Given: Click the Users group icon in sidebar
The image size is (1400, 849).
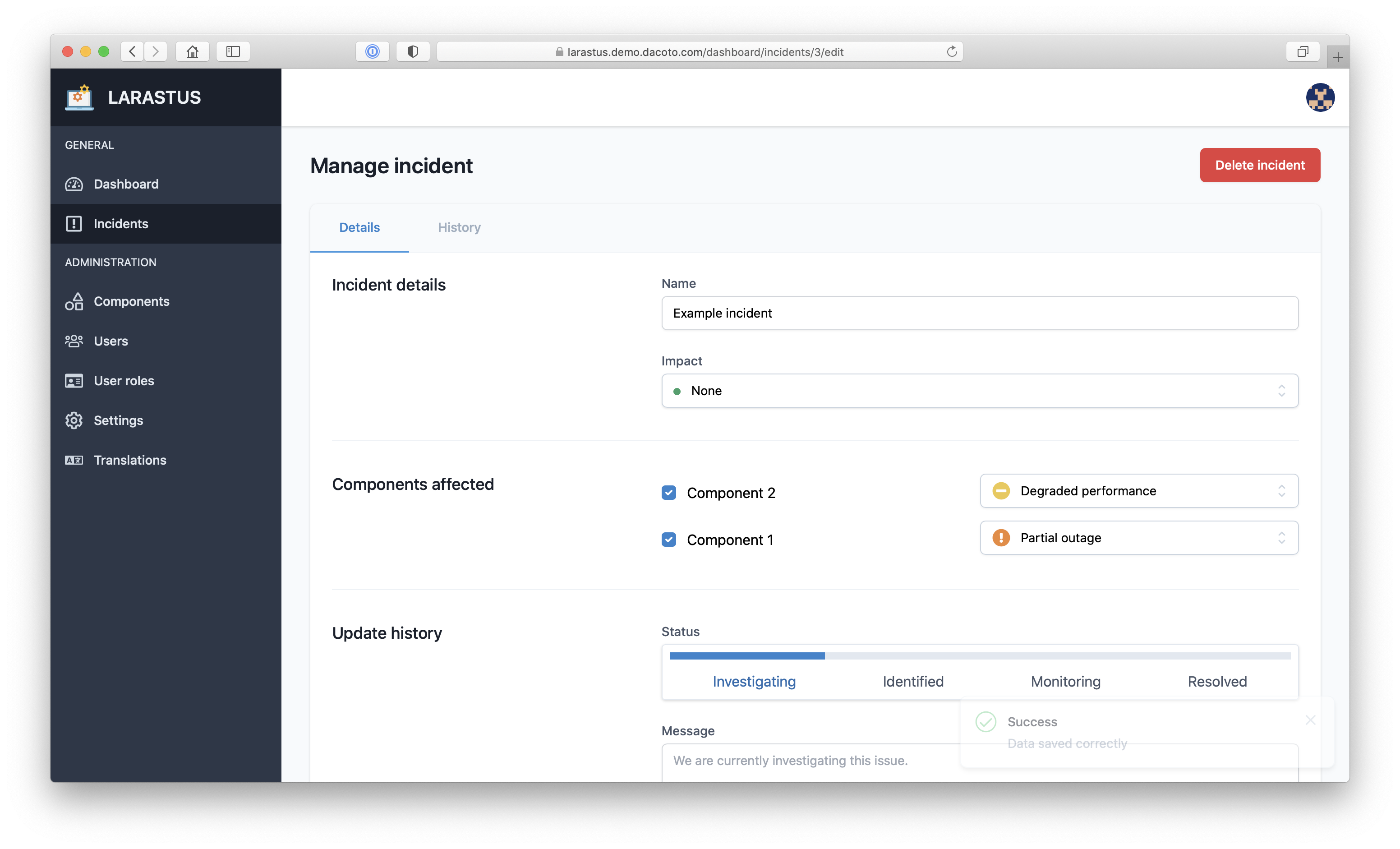Looking at the screenshot, I should tap(74, 341).
